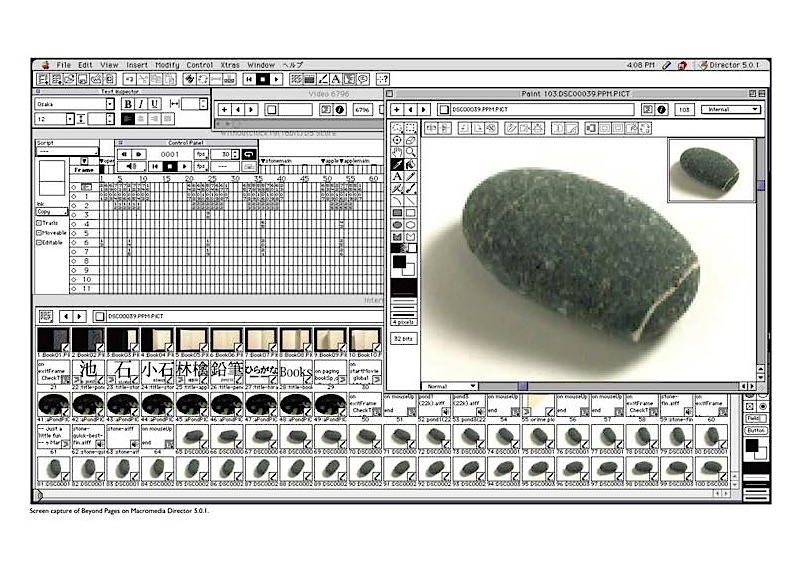
Task: Select the Eraser tool in Paint palette
Action: click(x=410, y=140)
